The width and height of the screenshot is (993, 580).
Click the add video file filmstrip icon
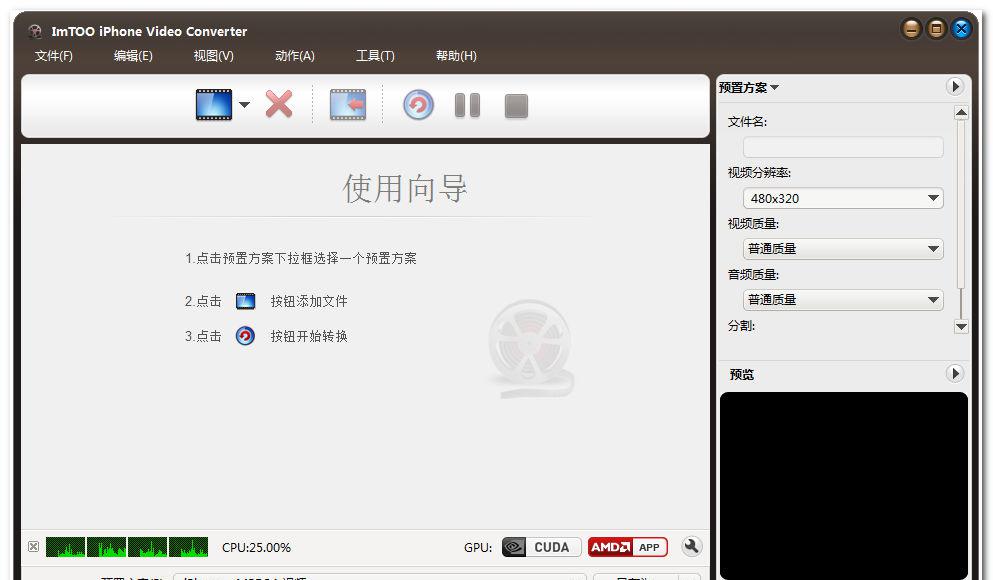[214, 104]
